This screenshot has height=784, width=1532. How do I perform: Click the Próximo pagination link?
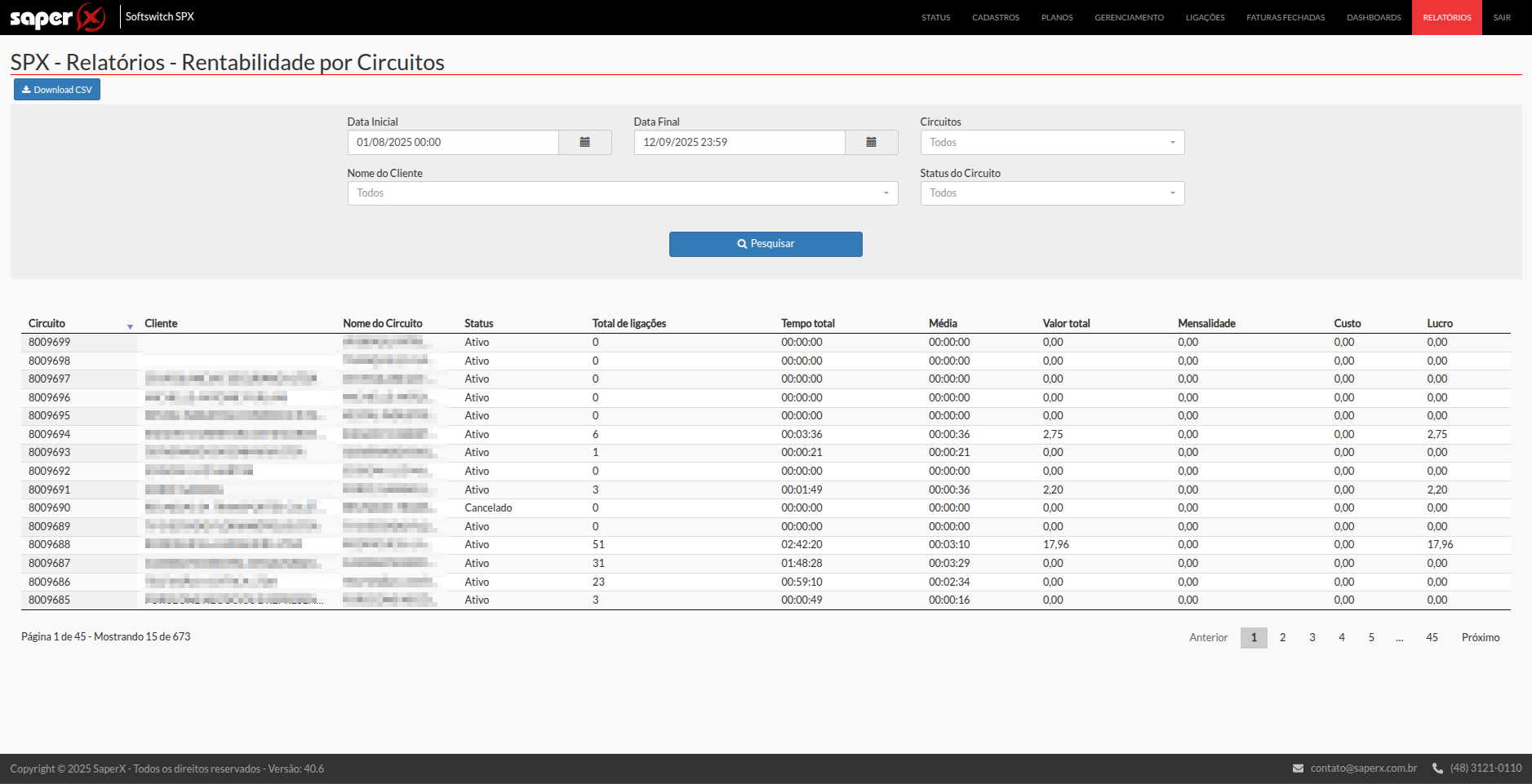click(1481, 637)
